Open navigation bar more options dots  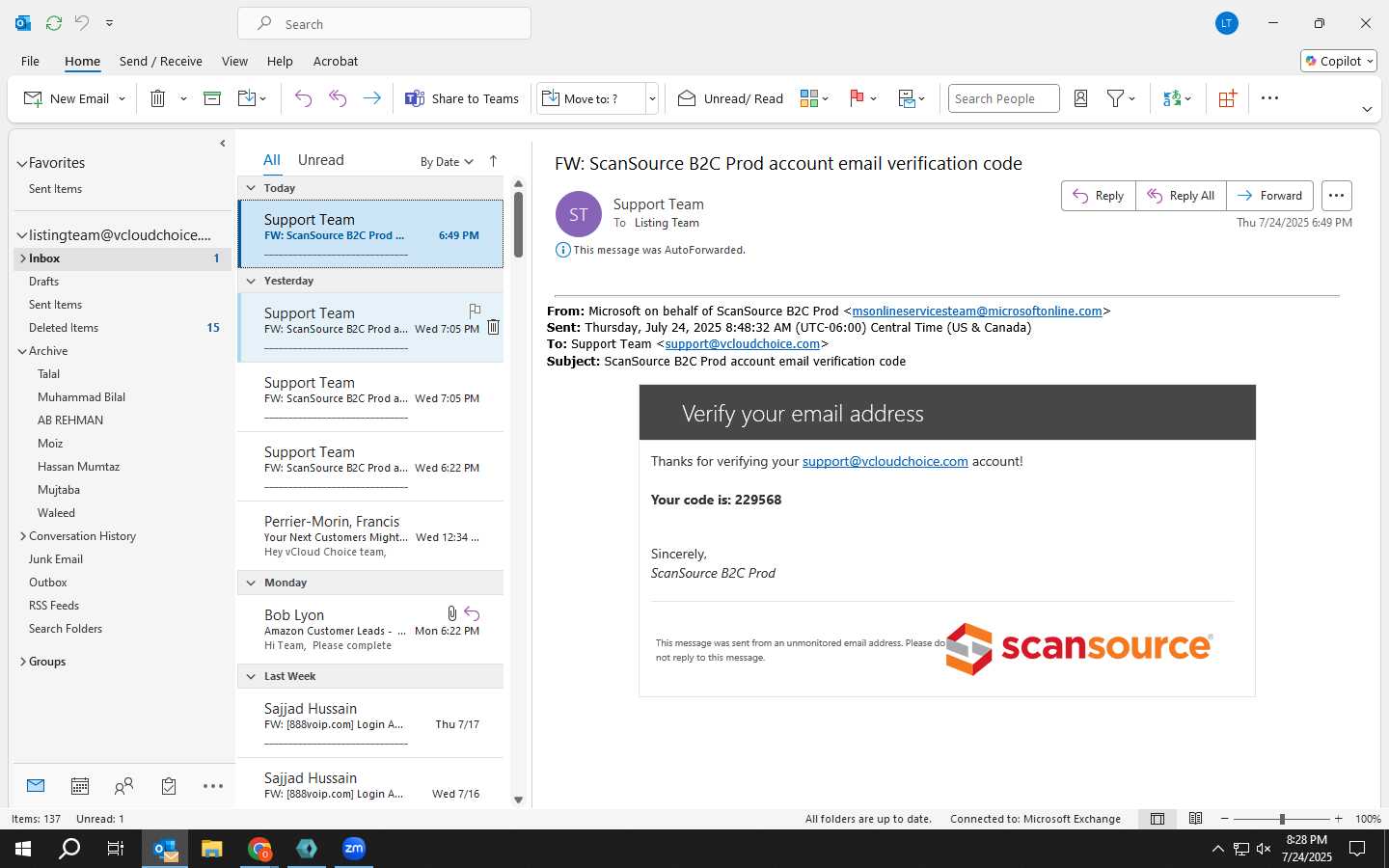click(x=213, y=786)
